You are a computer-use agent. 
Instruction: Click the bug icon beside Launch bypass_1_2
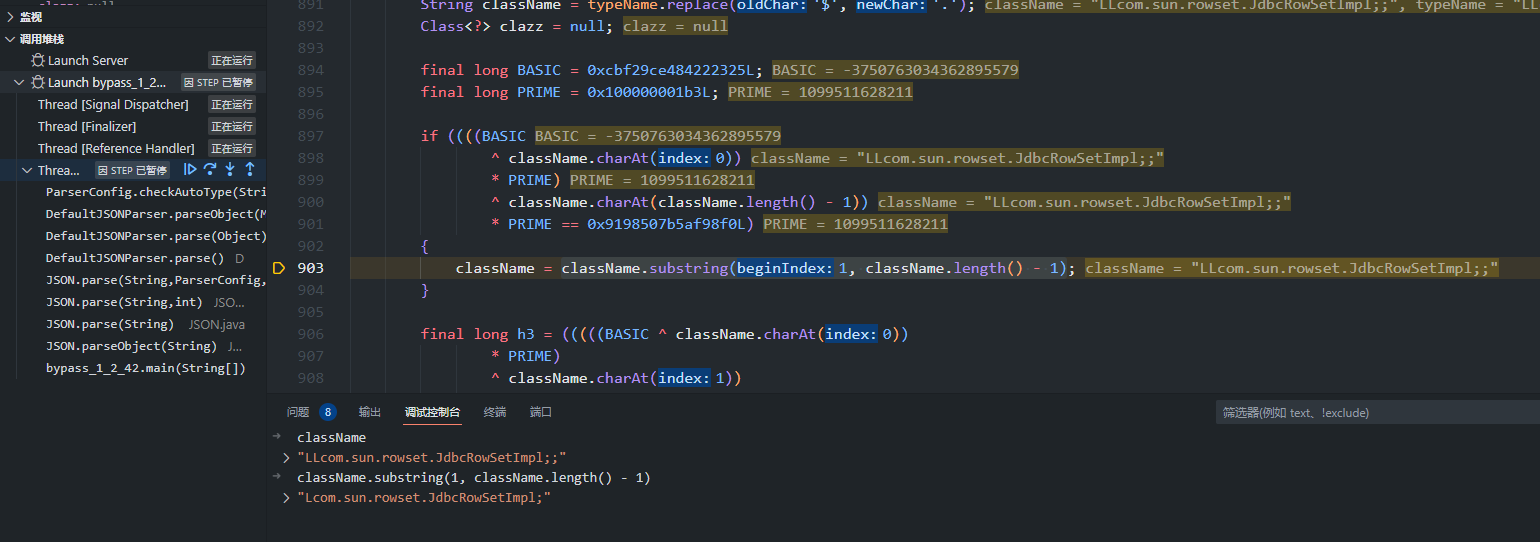38,83
